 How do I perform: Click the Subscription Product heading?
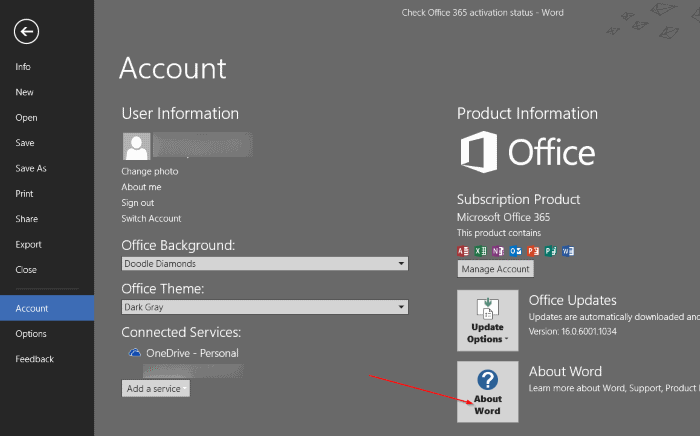[x=518, y=199]
